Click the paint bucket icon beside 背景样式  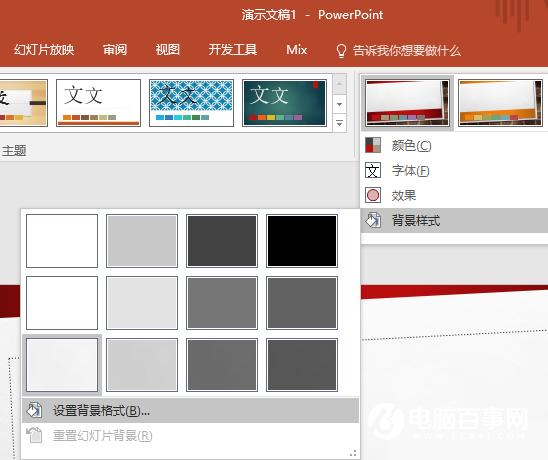point(373,221)
